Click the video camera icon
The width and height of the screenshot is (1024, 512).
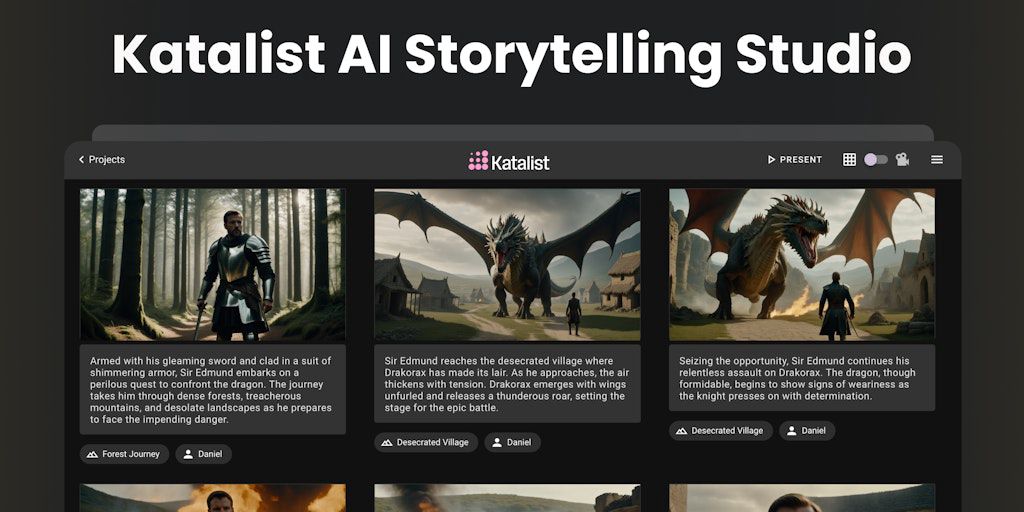click(x=902, y=159)
